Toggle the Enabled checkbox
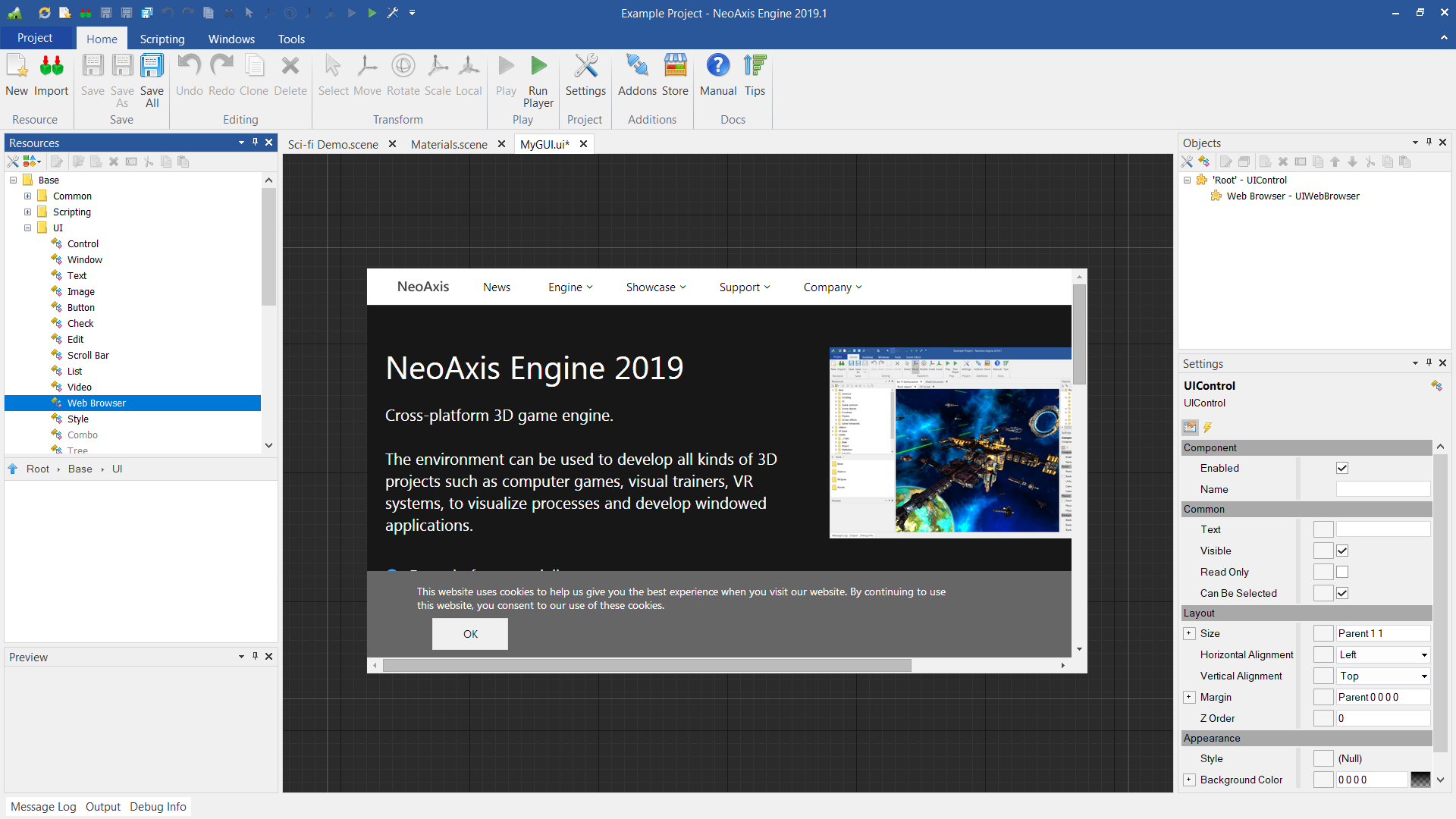Viewport: 1456px width, 819px height. (1342, 469)
